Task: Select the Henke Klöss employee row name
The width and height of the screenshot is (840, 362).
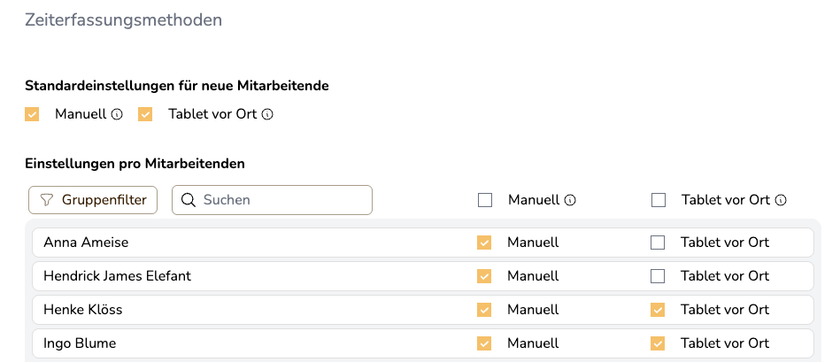Action: click(83, 310)
